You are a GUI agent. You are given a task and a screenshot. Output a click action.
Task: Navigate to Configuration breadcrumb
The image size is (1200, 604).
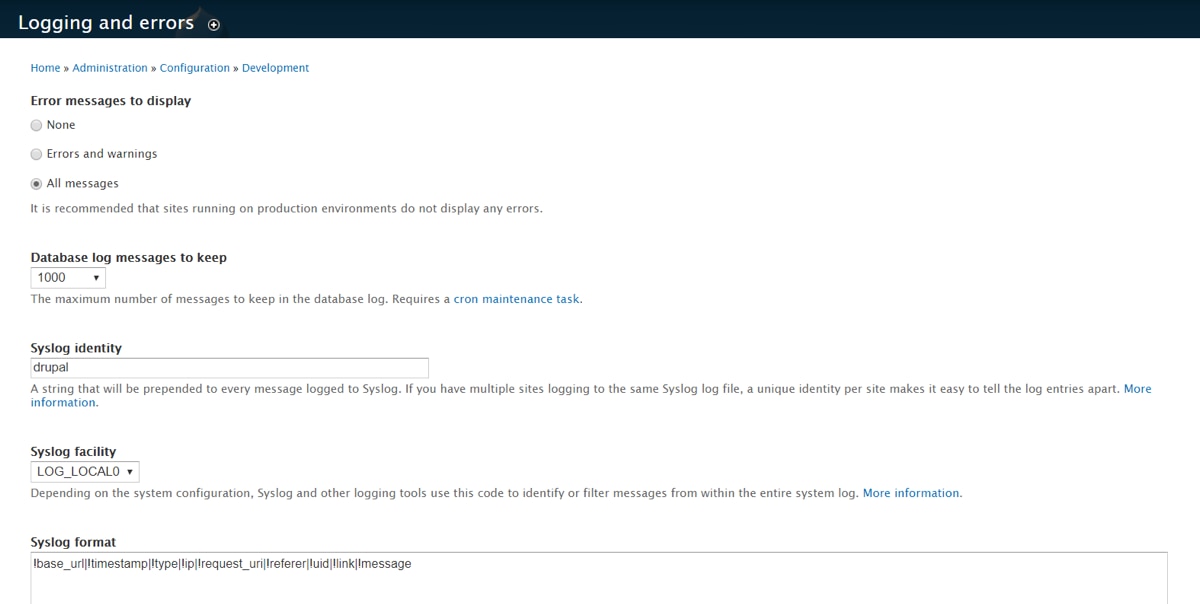pyautogui.click(x=195, y=68)
